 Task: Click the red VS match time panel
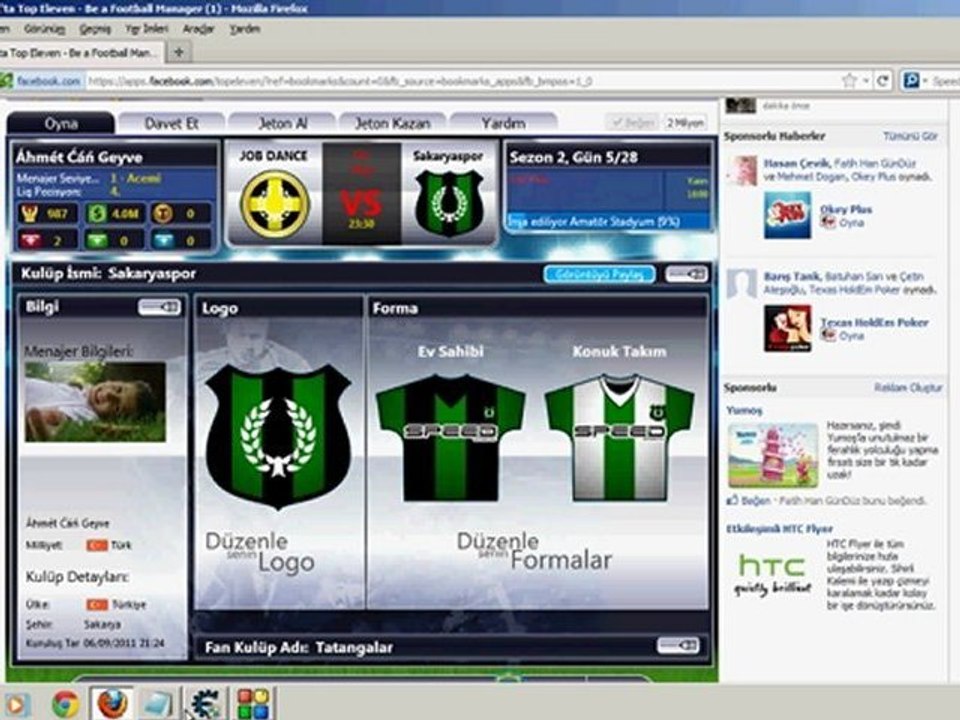point(361,193)
